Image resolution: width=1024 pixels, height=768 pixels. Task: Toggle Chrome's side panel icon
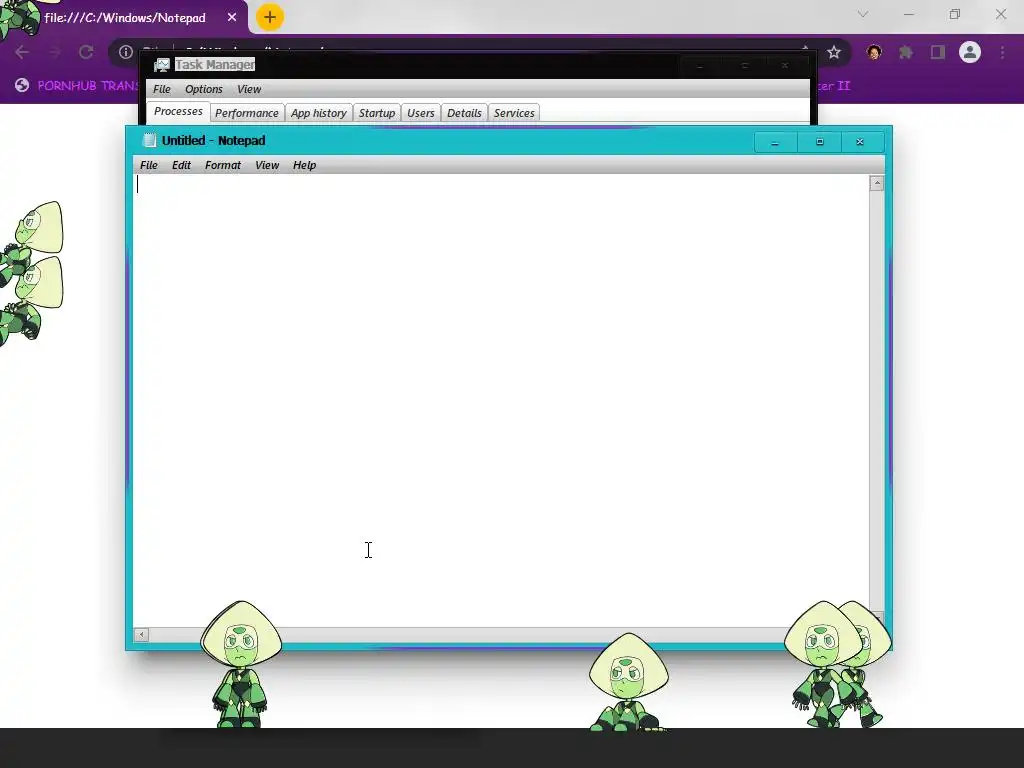pos(938,52)
